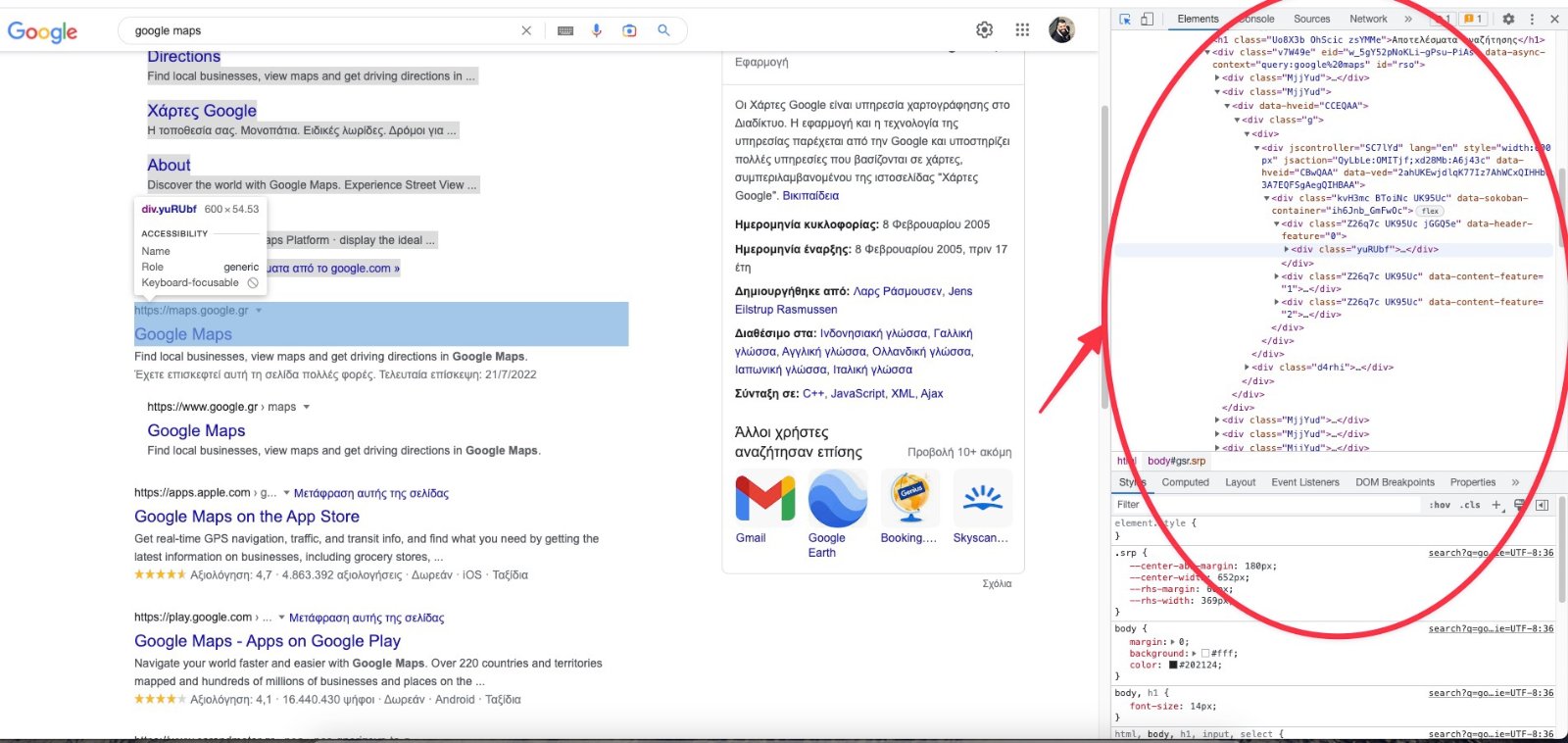Viewport: 1568px width, 743px height.
Task: Click the Σχόλια feedback link
Action: [x=997, y=583]
